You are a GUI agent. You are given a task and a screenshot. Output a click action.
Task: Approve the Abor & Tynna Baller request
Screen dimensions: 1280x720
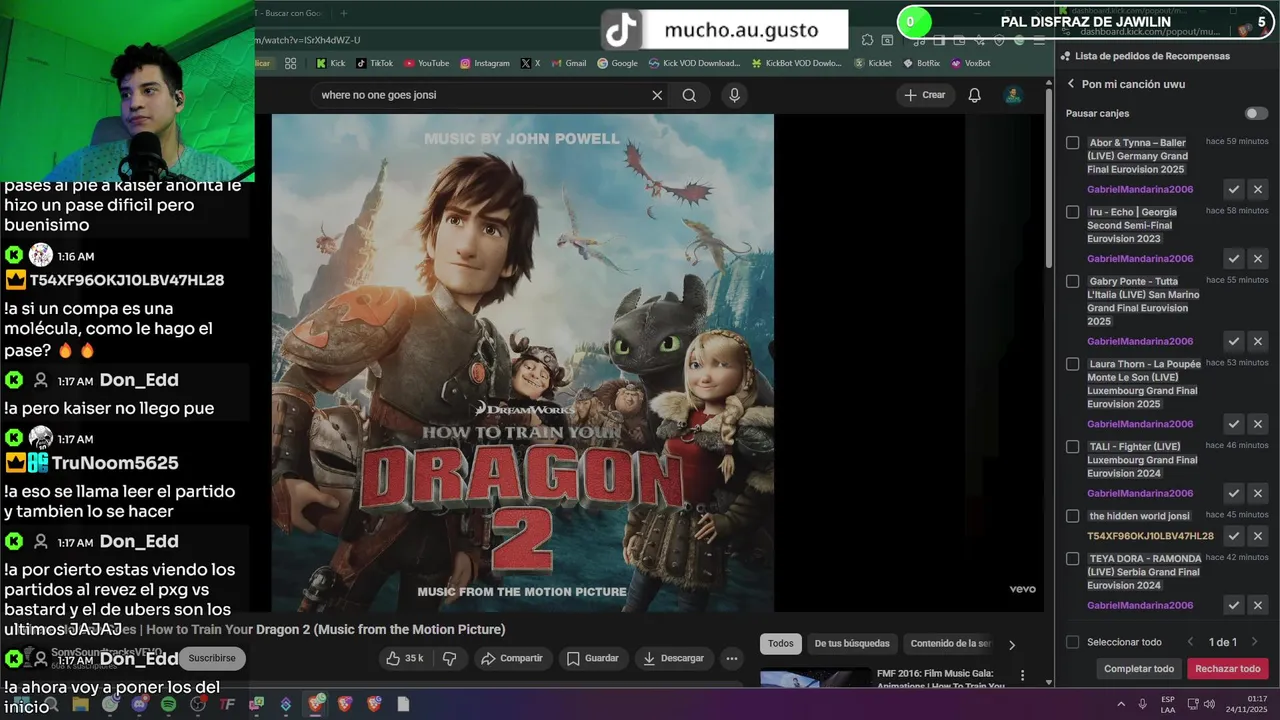coord(1234,189)
